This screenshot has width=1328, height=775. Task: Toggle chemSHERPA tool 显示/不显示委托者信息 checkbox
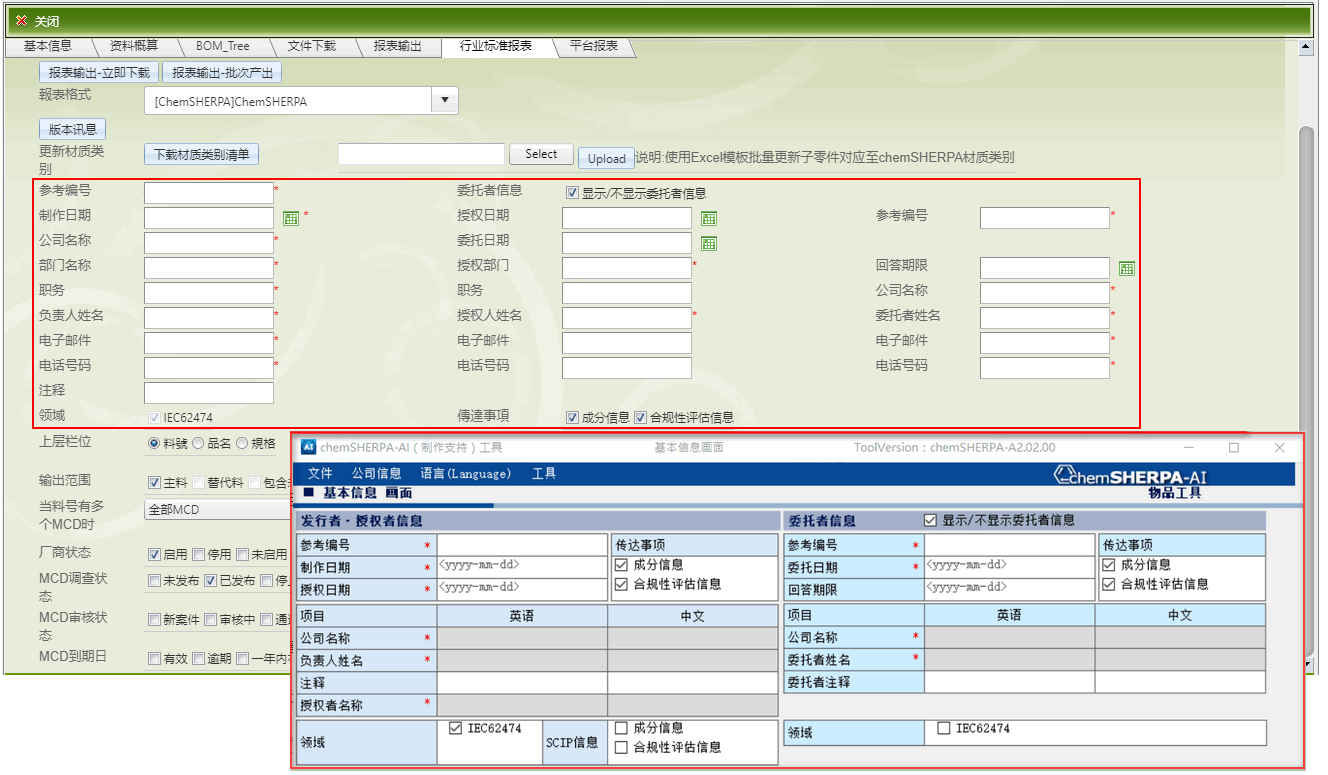(931, 520)
